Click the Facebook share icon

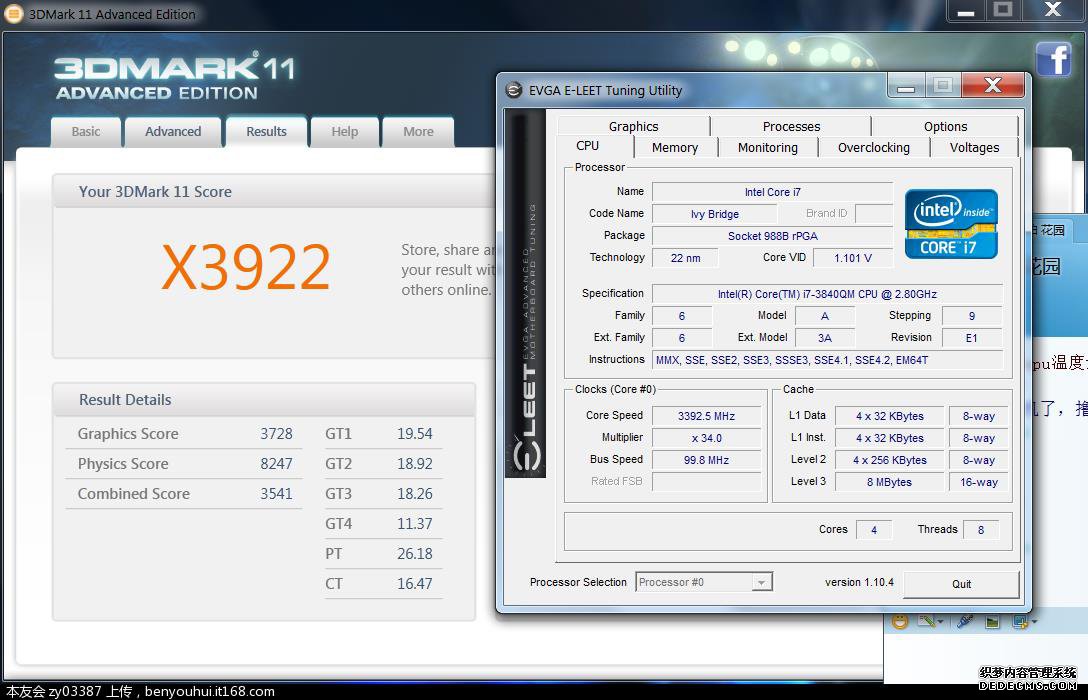tap(1053, 60)
